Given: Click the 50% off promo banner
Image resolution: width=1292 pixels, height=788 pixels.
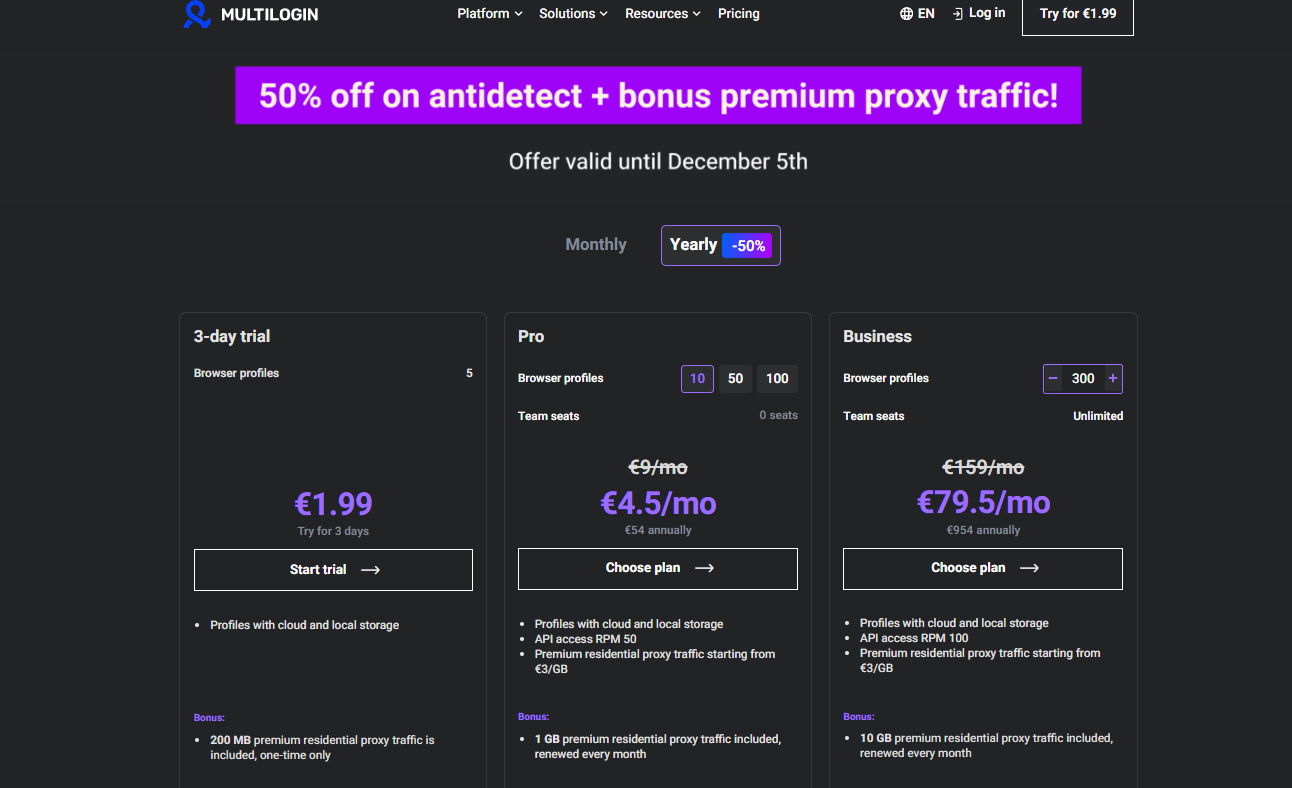Looking at the screenshot, I should [658, 96].
